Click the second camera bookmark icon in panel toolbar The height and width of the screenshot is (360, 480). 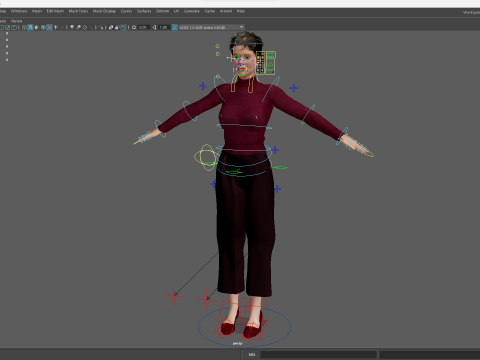point(8,27)
